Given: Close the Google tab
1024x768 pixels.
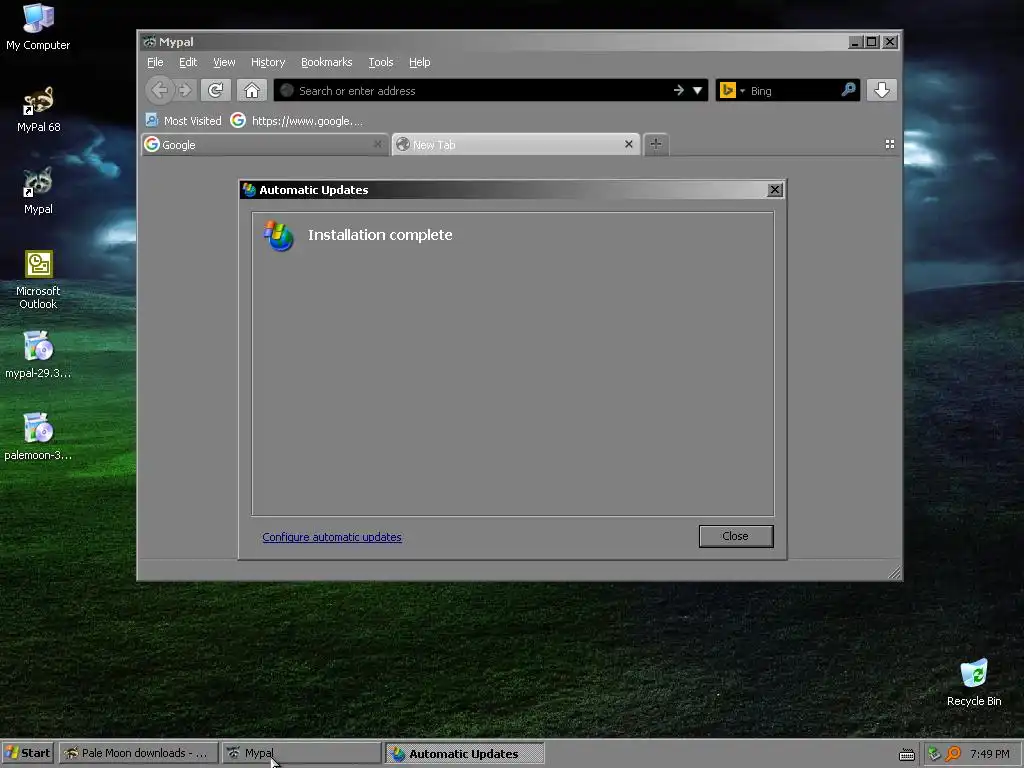Looking at the screenshot, I should click(377, 144).
